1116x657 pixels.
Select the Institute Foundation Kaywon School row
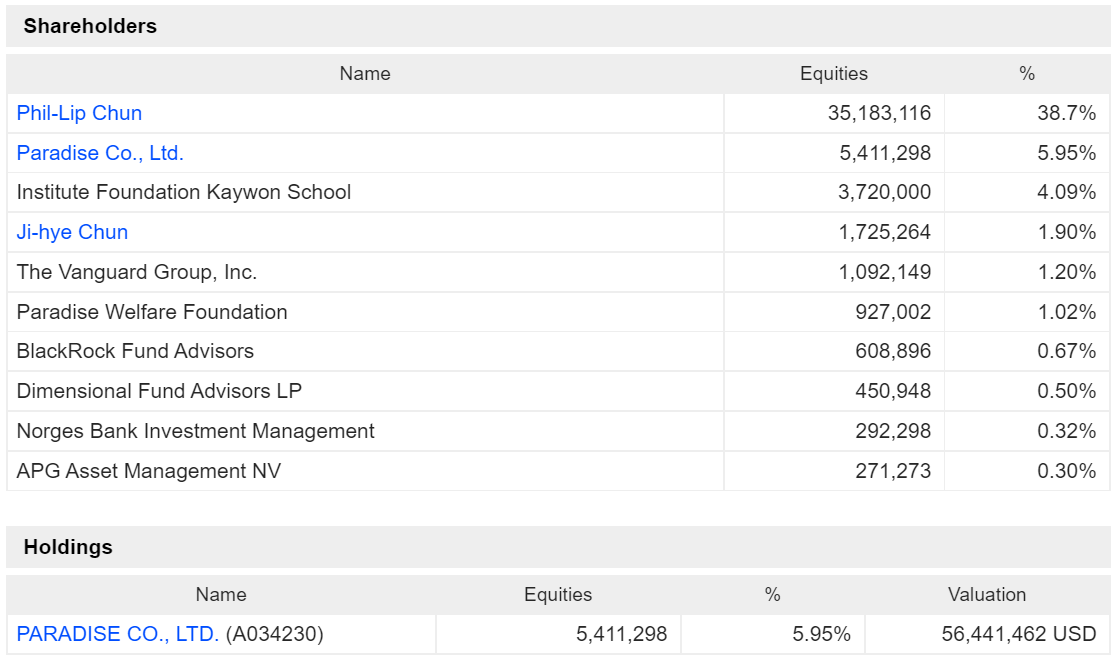pos(558,192)
